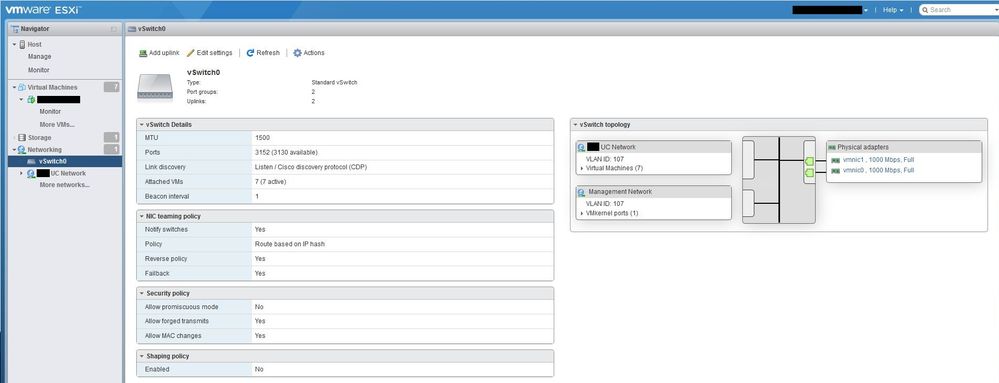Viewport: 999px width, 383px height.
Task: Click the Navigator panel header icon
Action: tap(15, 29)
